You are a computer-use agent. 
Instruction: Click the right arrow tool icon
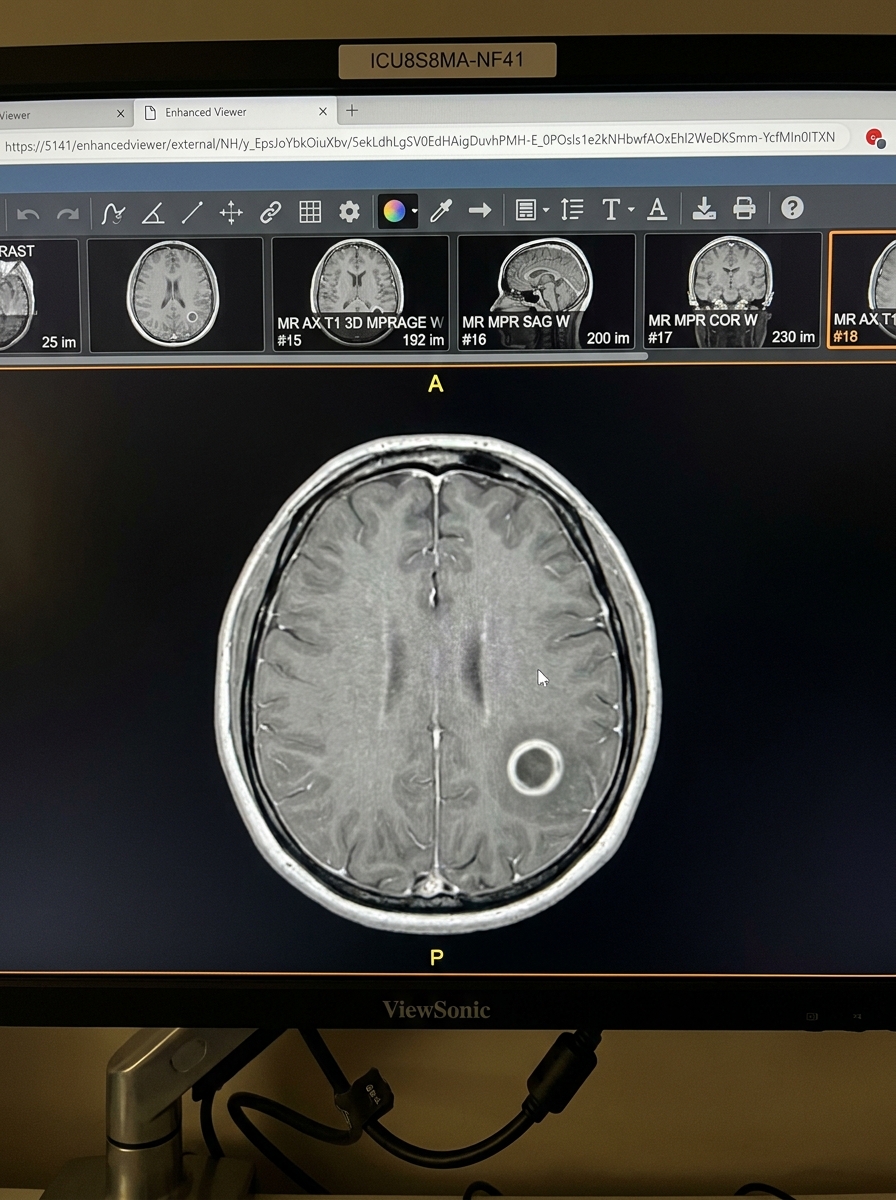(480, 210)
